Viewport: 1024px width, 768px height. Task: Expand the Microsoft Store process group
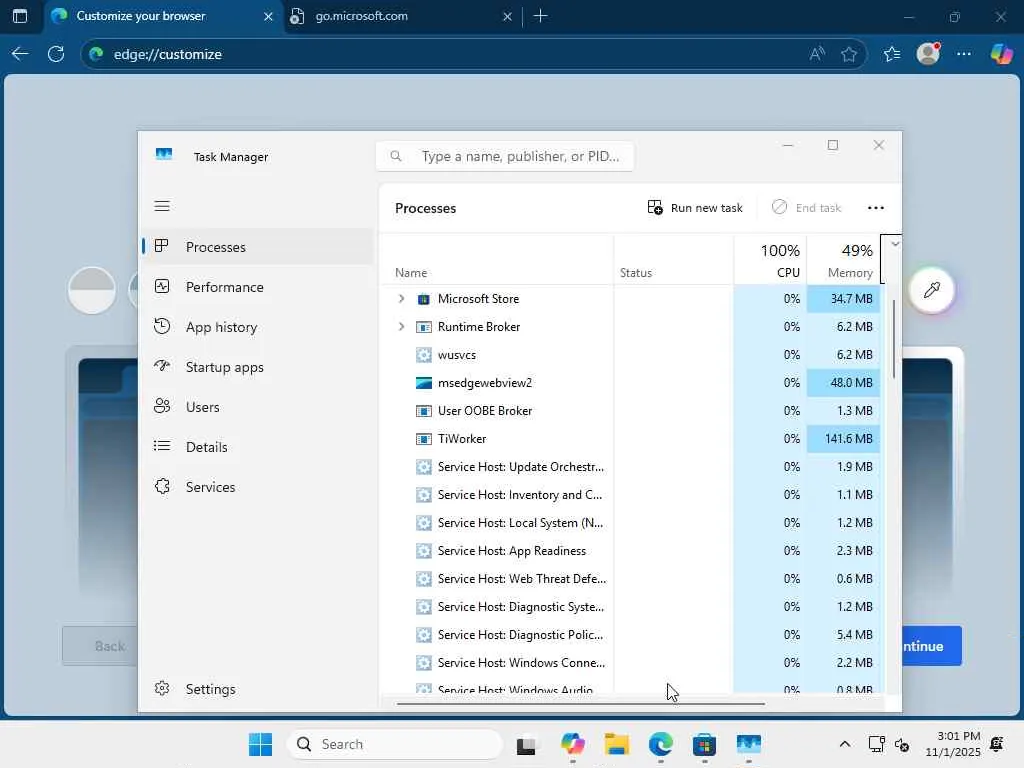[401, 299]
